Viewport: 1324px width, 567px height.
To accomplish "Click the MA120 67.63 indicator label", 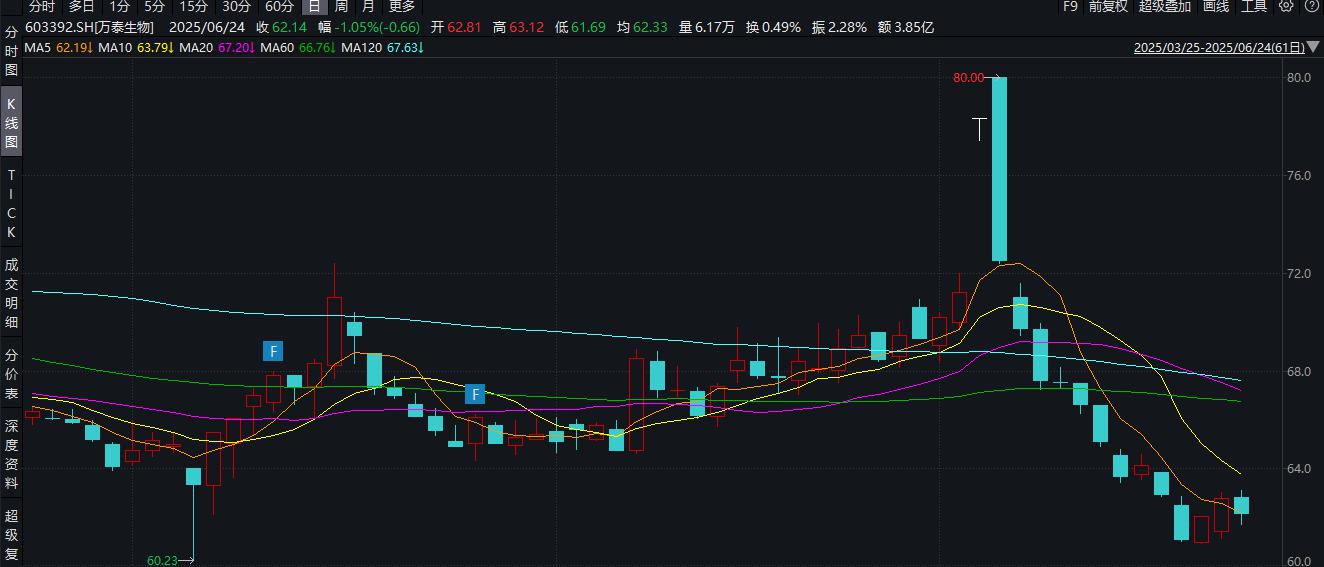I will point(382,48).
